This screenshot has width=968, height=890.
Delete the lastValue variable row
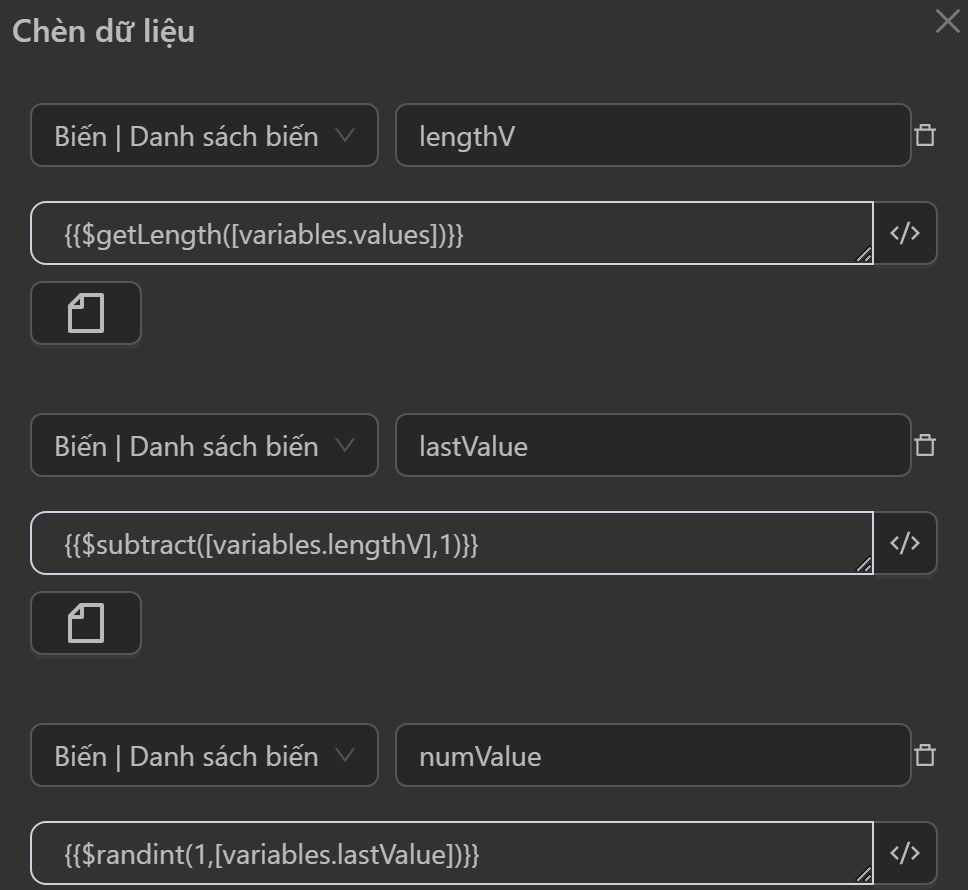coord(925,446)
